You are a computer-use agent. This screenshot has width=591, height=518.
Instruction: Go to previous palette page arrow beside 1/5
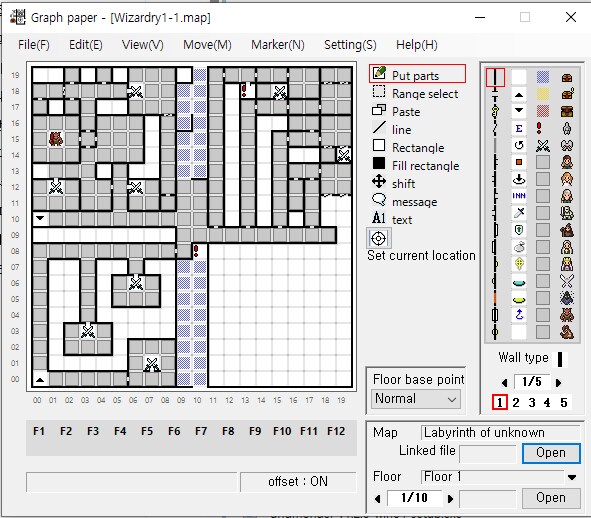pyautogui.click(x=504, y=383)
